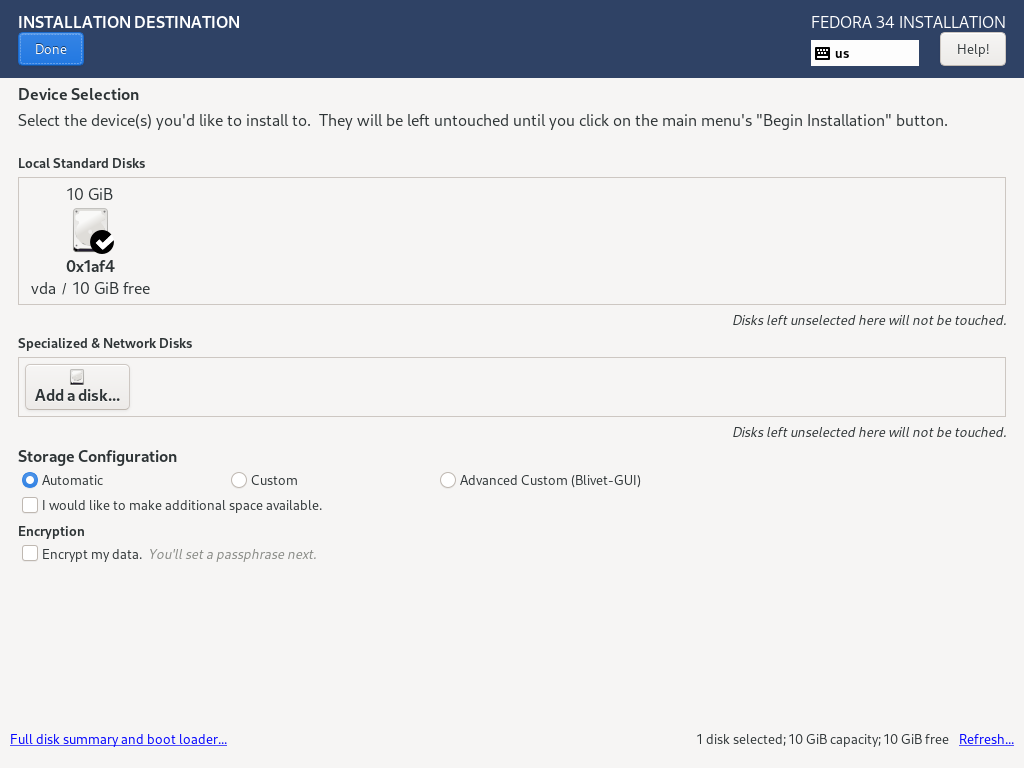1024x768 pixels.
Task: Click the keyboard layout icon beside us
Action: click(822, 54)
